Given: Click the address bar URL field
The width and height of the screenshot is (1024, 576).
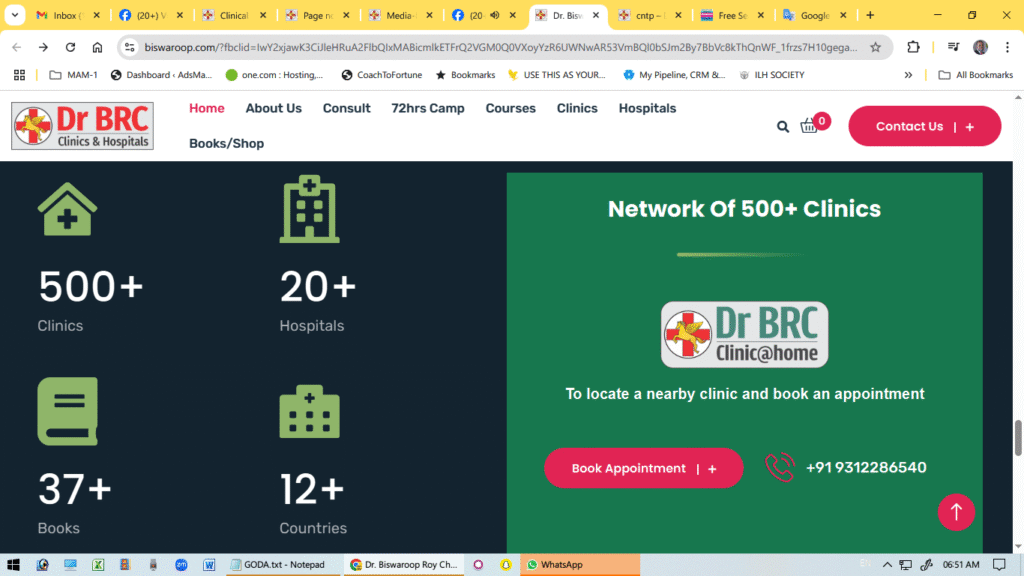Looking at the screenshot, I should click(500, 47).
